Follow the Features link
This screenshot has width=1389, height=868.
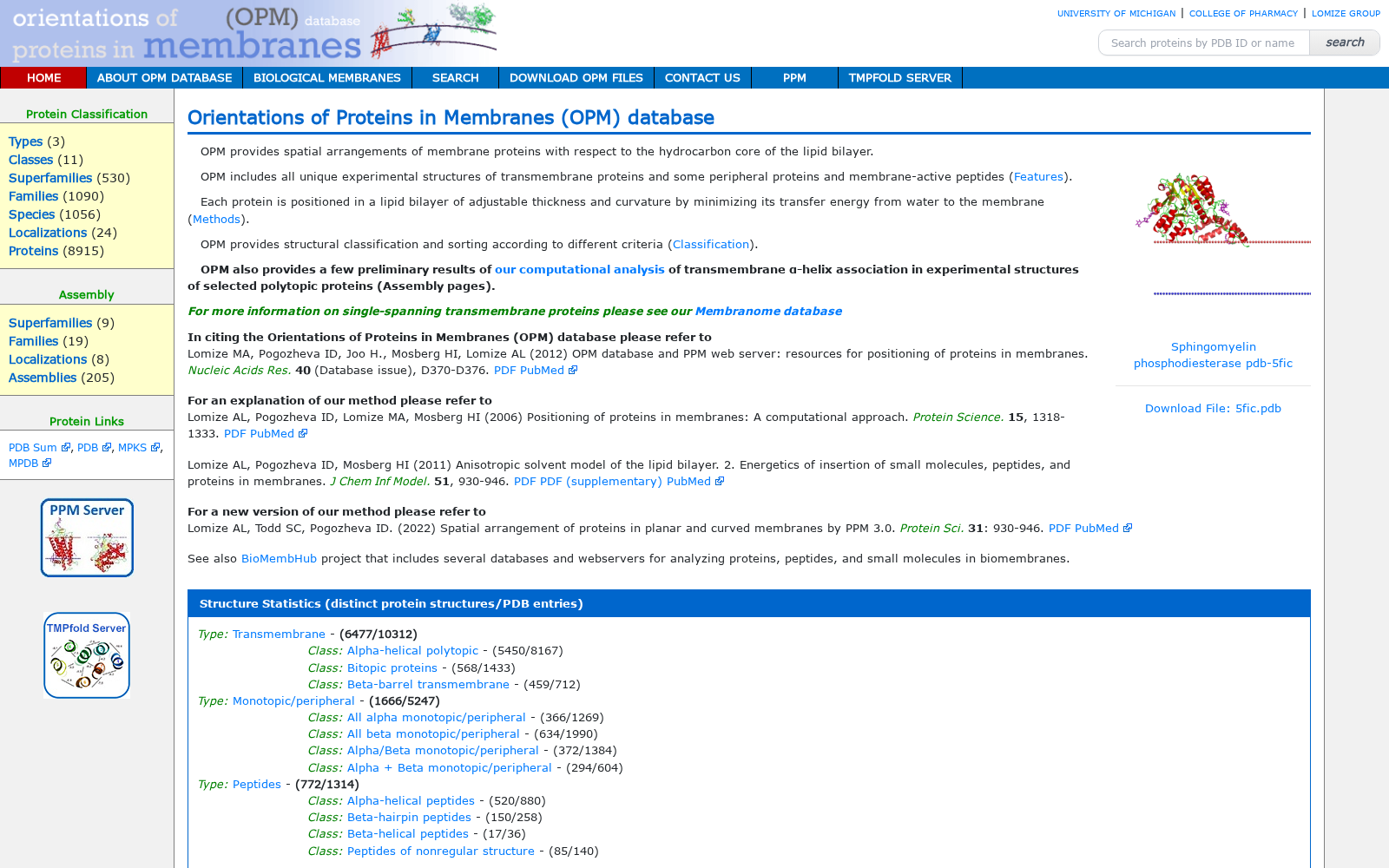coord(1038,177)
